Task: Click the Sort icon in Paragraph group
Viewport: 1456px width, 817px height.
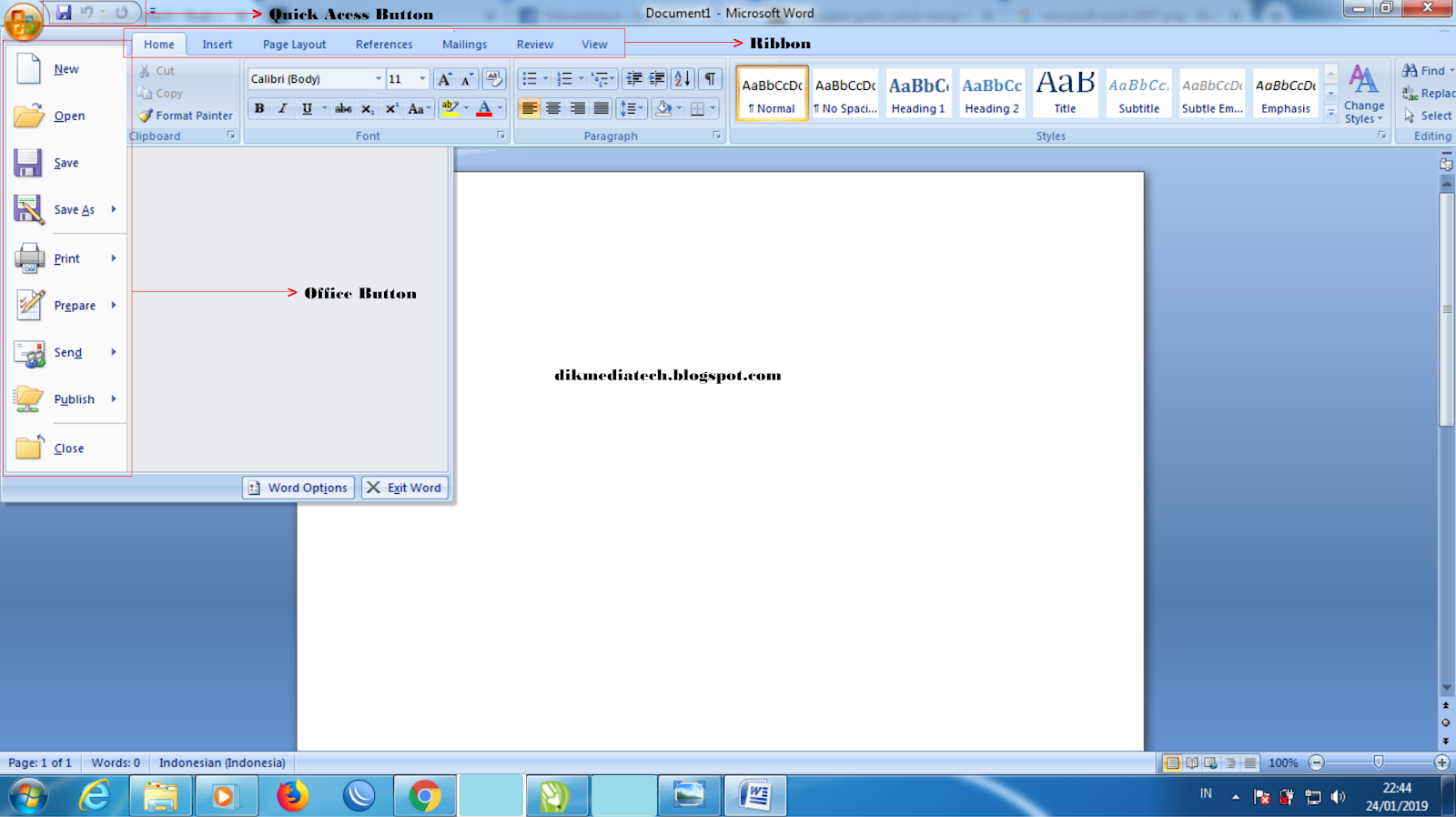Action: (x=682, y=79)
